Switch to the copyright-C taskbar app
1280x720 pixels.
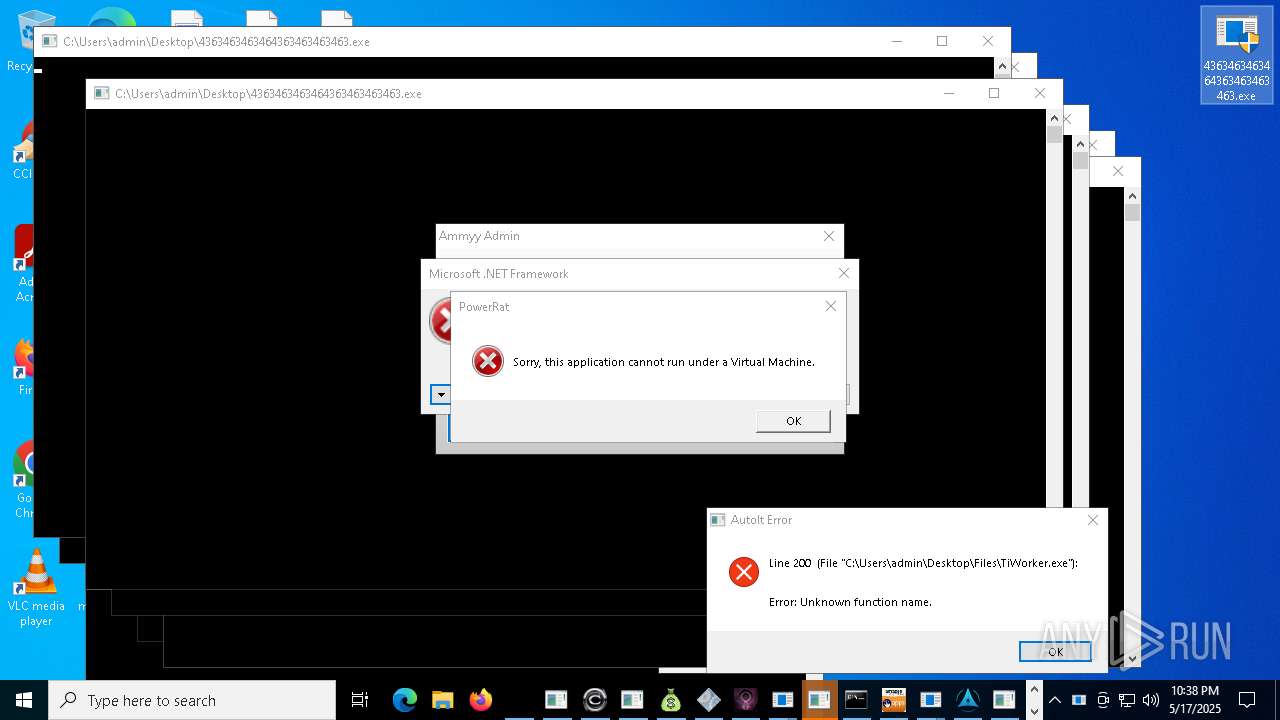594,700
